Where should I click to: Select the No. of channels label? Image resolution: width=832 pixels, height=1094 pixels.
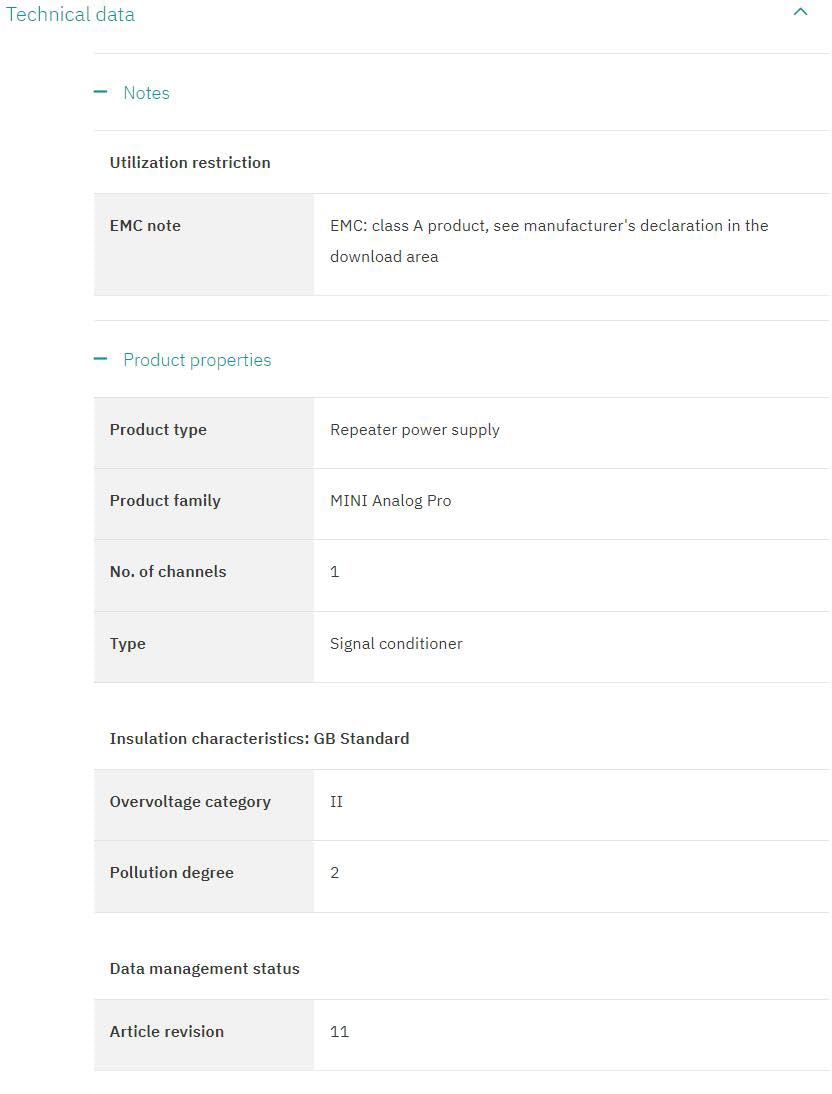click(168, 572)
